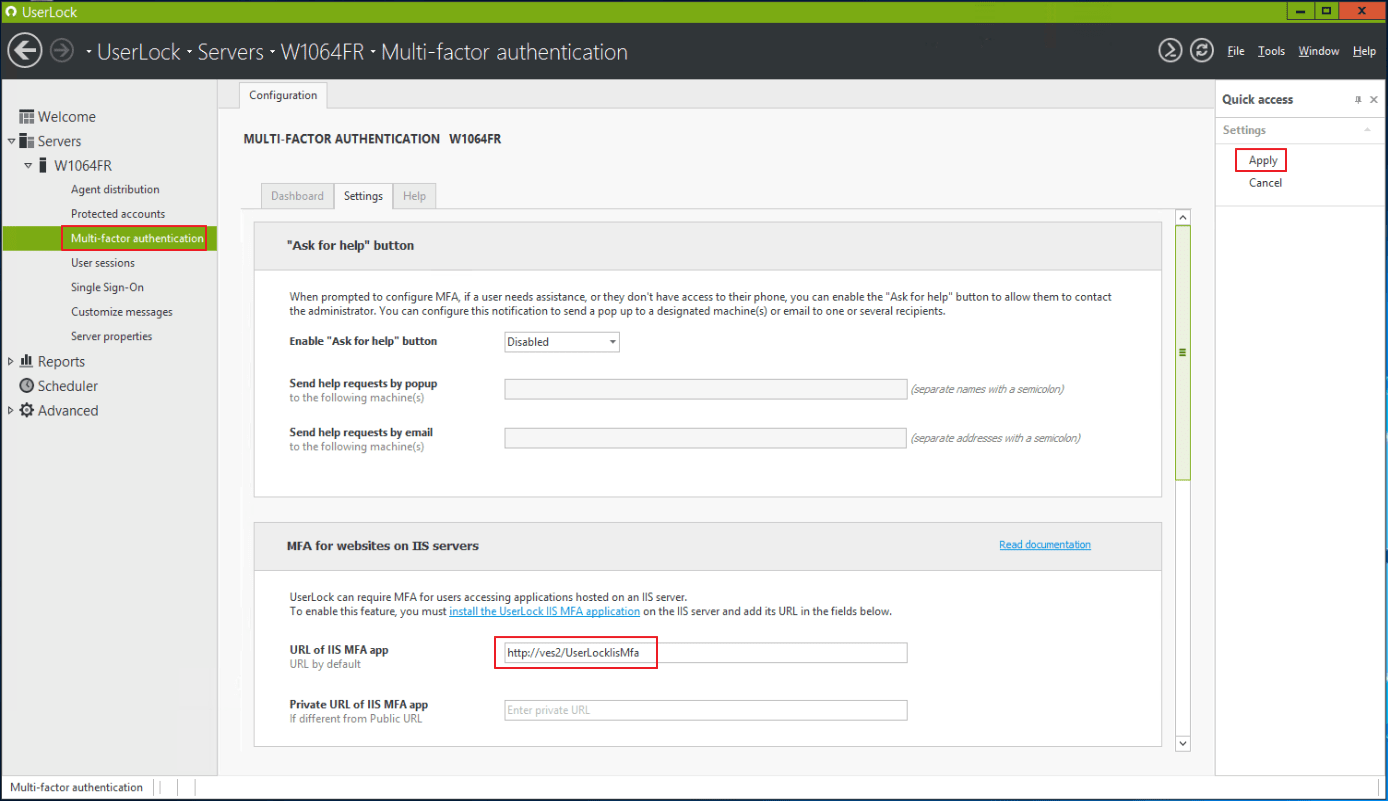Select the Welcome tree item label
This screenshot has width=1388, height=801.
tap(67, 117)
